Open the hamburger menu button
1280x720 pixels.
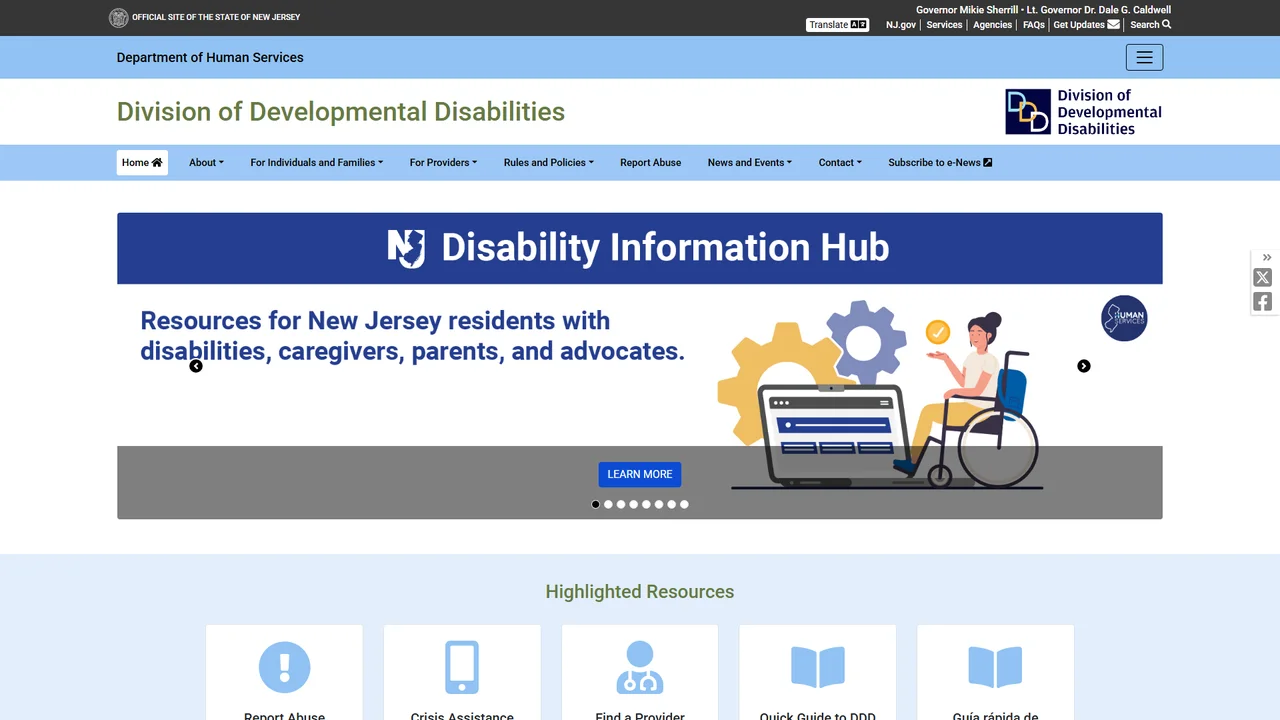click(x=1144, y=57)
